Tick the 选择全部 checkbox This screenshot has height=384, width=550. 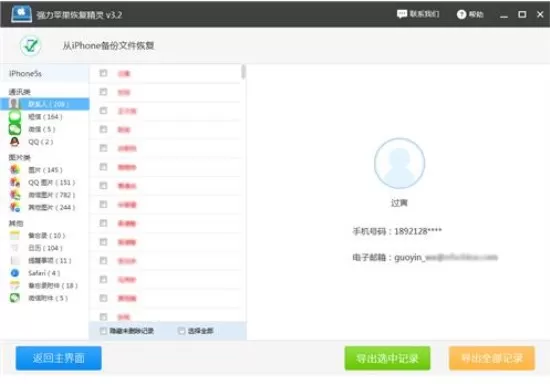(182, 331)
